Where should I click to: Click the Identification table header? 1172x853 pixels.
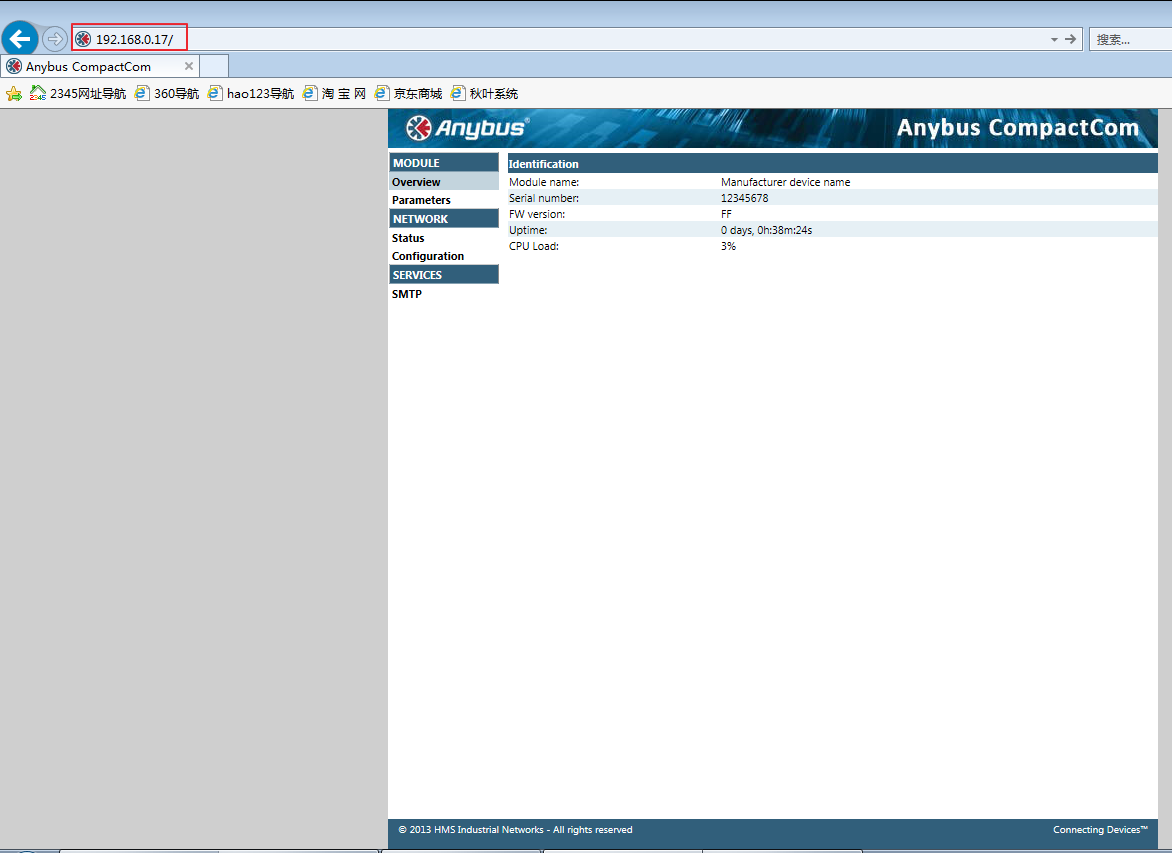point(832,164)
